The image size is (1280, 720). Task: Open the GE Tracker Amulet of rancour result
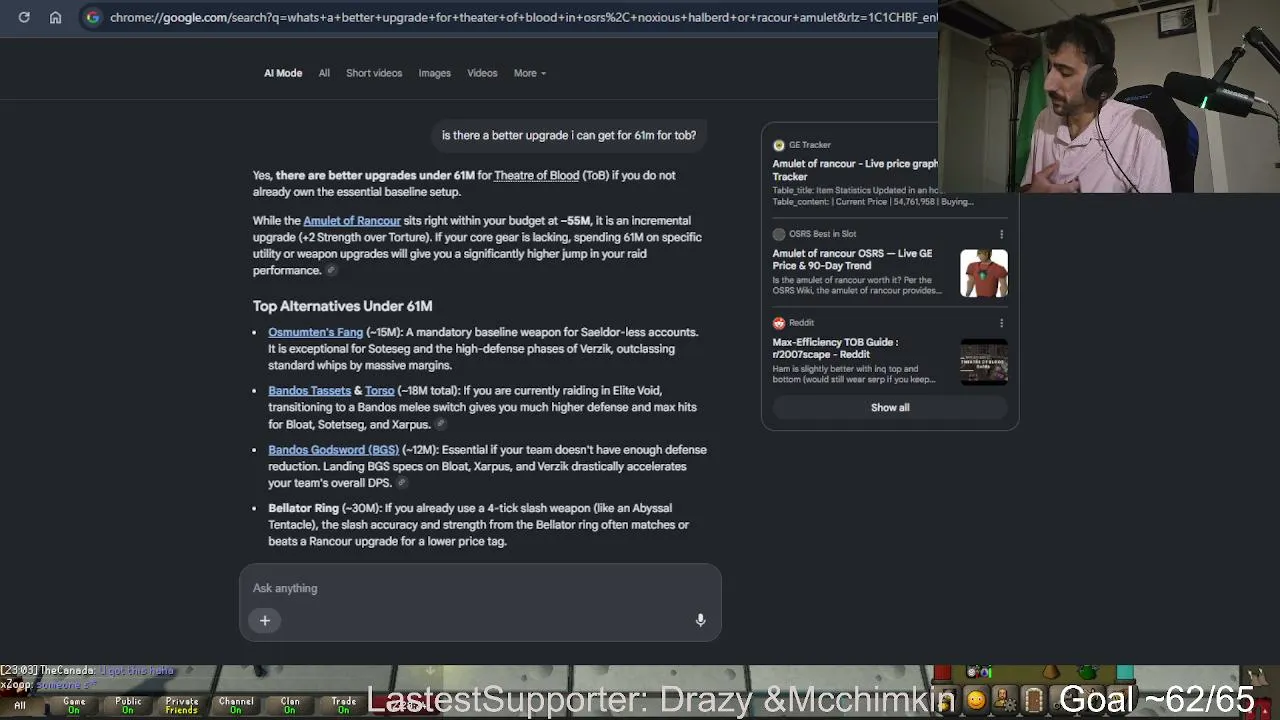click(x=855, y=170)
